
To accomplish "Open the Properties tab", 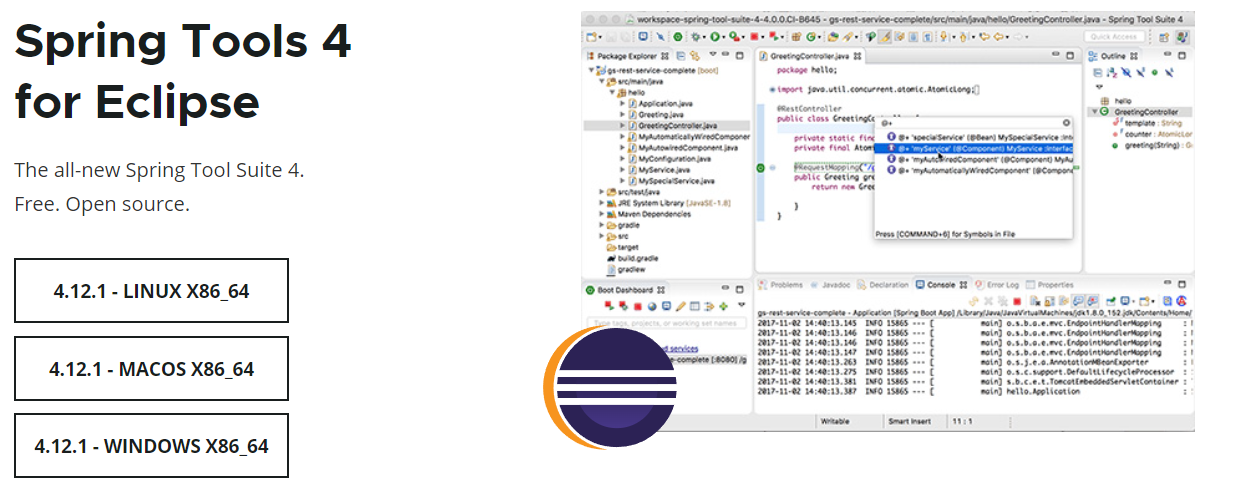I will click(1050, 285).
